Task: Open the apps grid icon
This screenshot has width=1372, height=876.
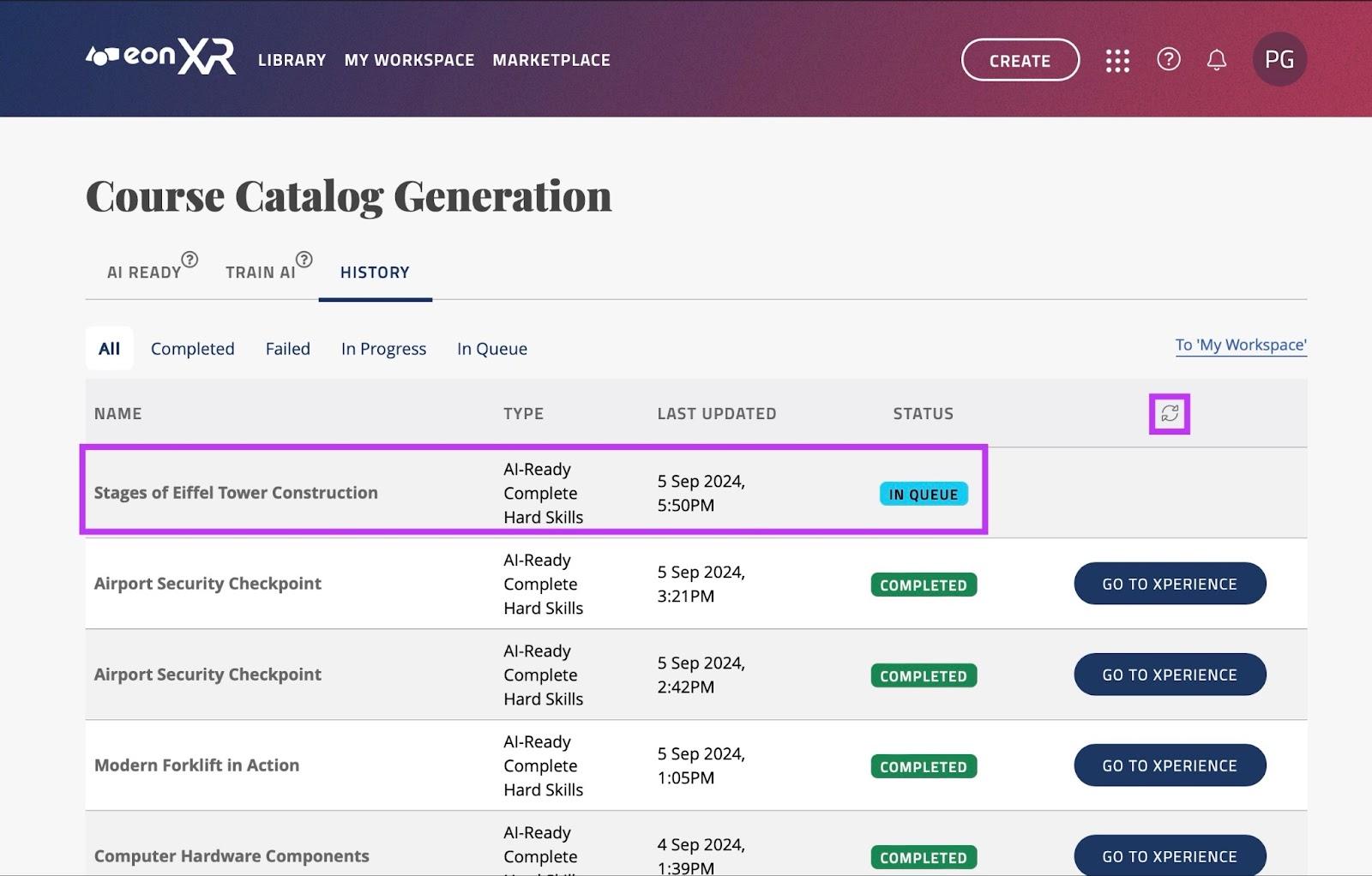Action: (1117, 60)
